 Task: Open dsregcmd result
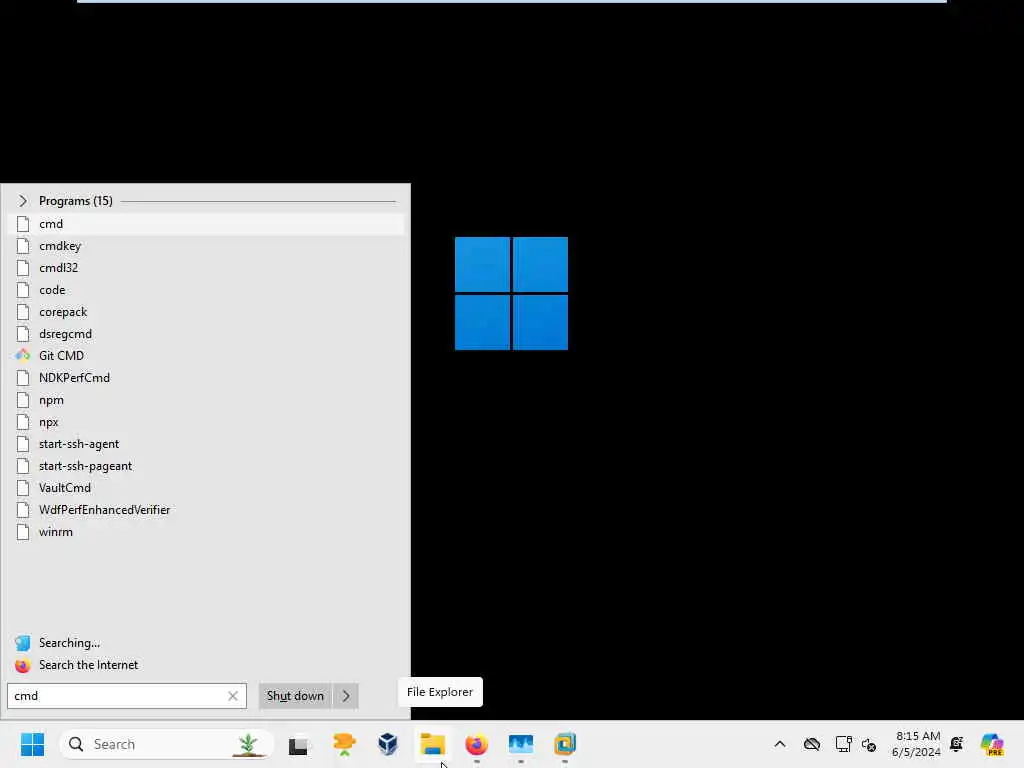point(206,334)
